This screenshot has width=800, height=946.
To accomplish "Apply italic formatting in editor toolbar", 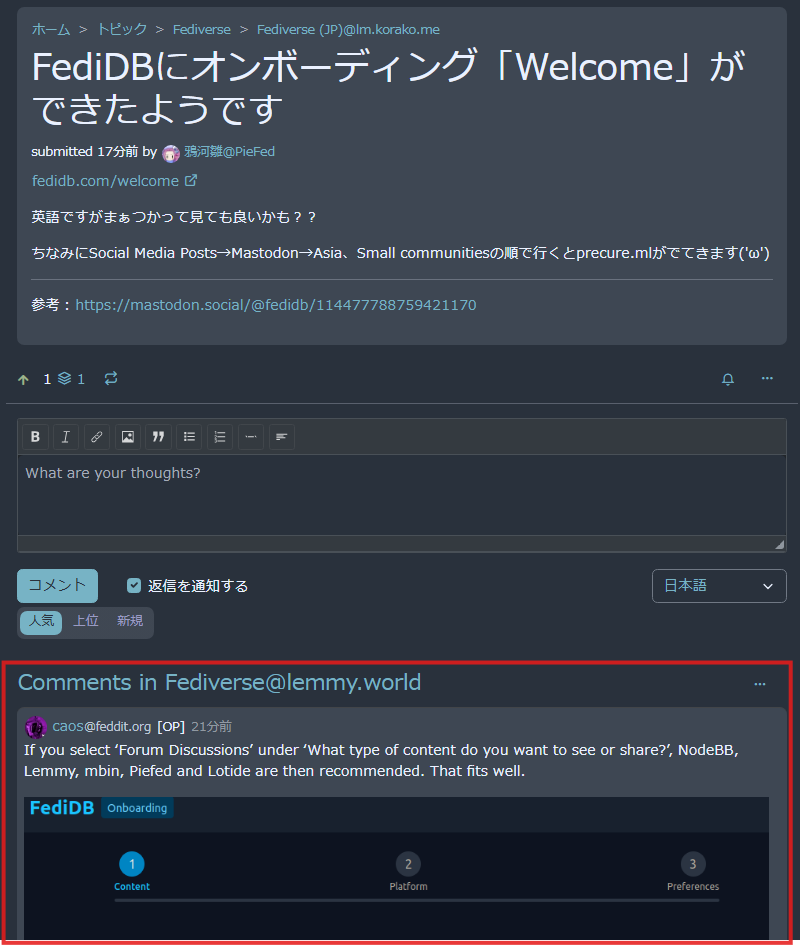I will click(x=66, y=437).
